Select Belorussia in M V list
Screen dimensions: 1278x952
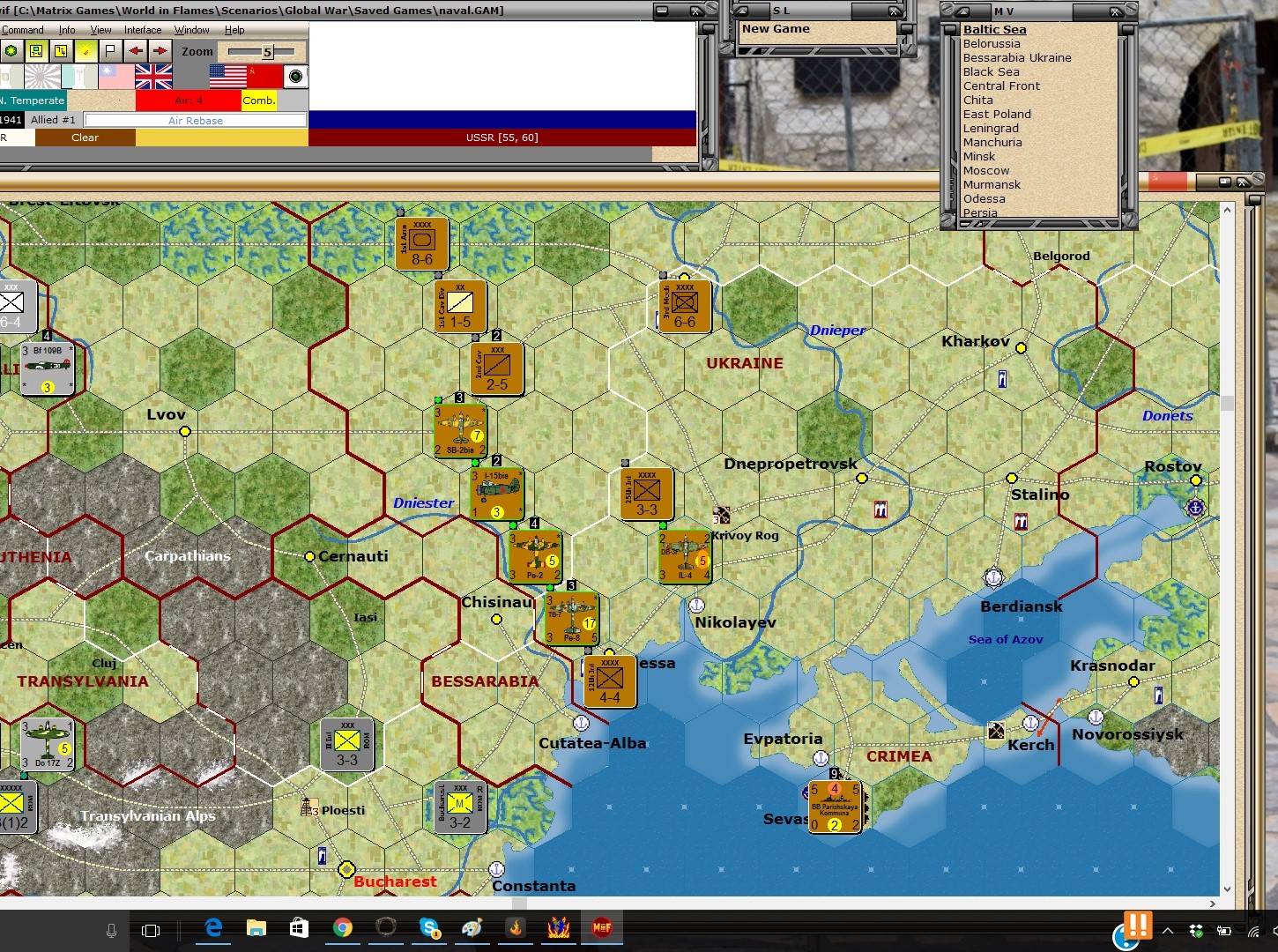click(x=992, y=43)
